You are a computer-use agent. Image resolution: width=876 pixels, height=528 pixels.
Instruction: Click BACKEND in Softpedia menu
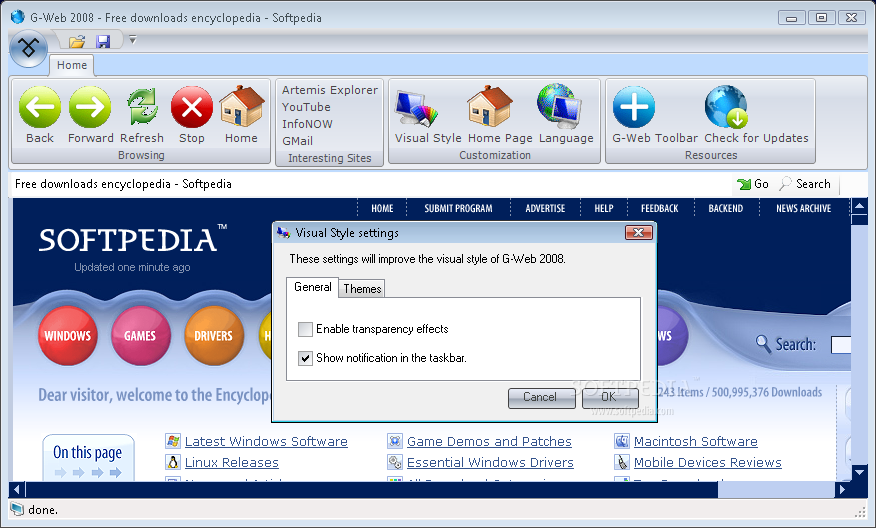pos(726,208)
